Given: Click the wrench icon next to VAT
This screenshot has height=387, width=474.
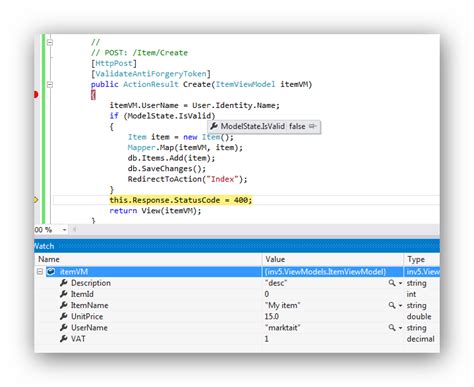Looking at the screenshot, I should pyautogui.click(x=64, y=339).
